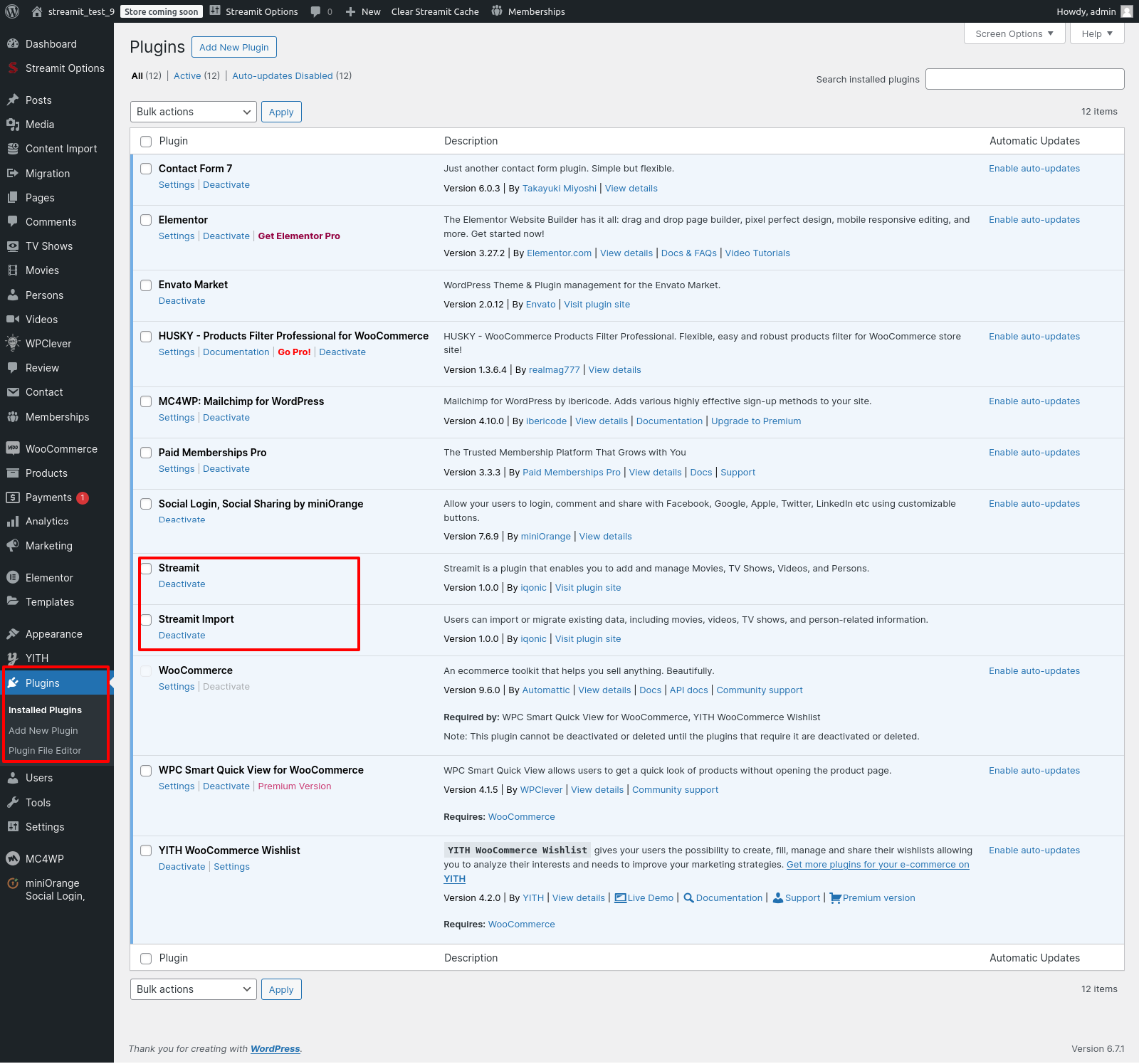1139x1064 pixels.
Task: Click the Dashboard gauge icon in sidebar
Action: [x=13, y=44]
